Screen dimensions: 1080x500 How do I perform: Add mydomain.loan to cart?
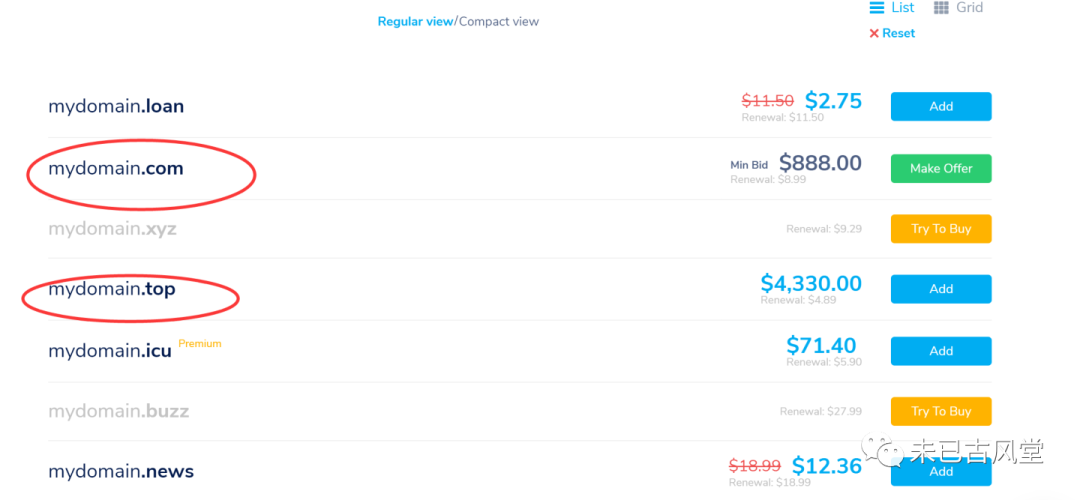point(941,107)
